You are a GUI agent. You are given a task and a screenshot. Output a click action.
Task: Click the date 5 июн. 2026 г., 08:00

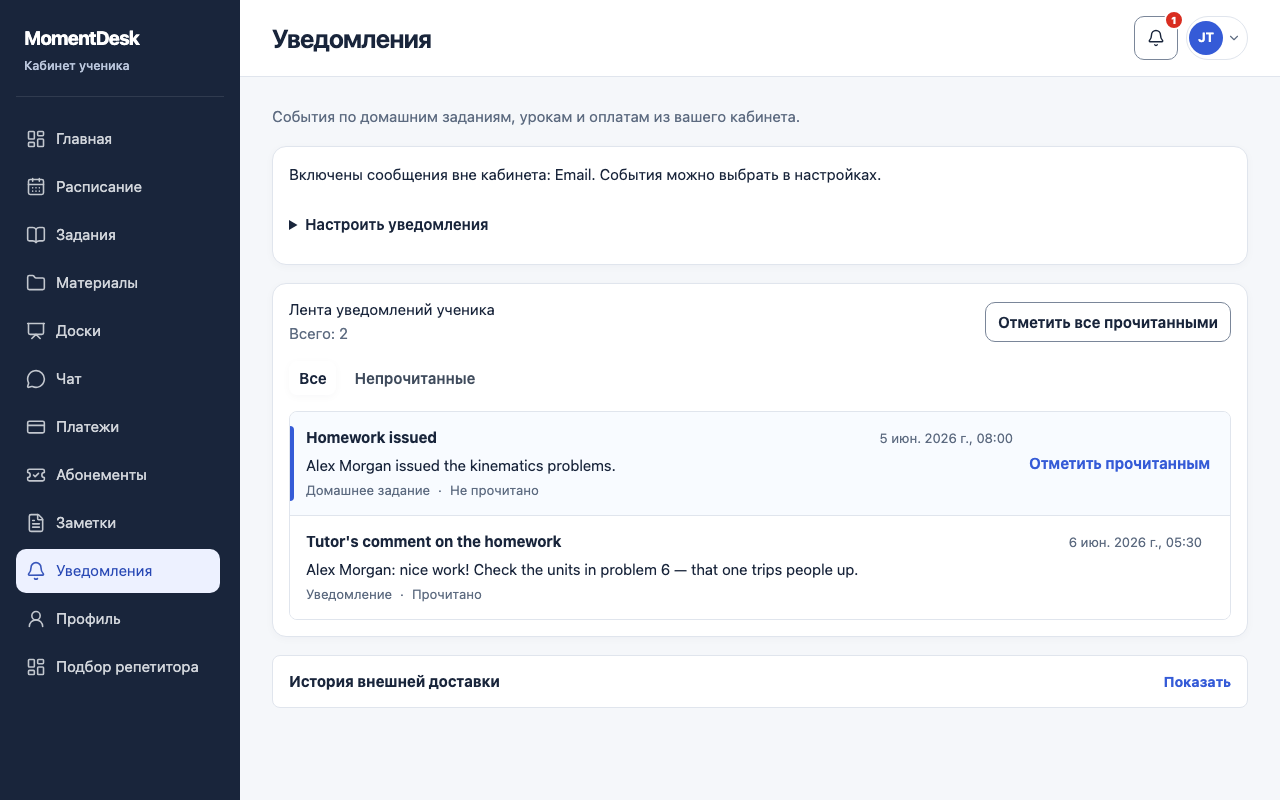pyautogui.click(x=946, y=439)
